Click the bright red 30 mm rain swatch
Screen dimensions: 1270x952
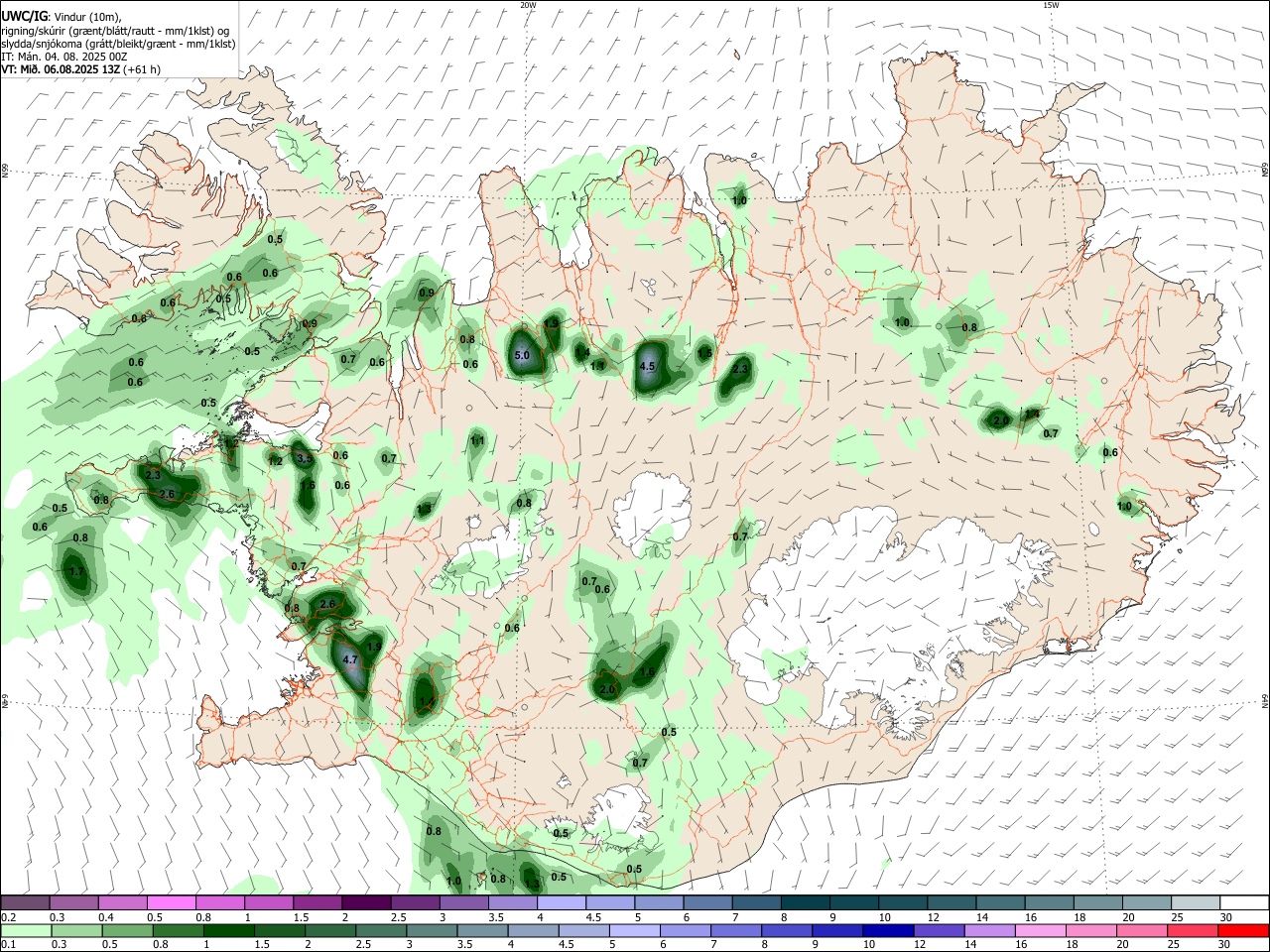pyautogui.click(x=1243, y=930)
